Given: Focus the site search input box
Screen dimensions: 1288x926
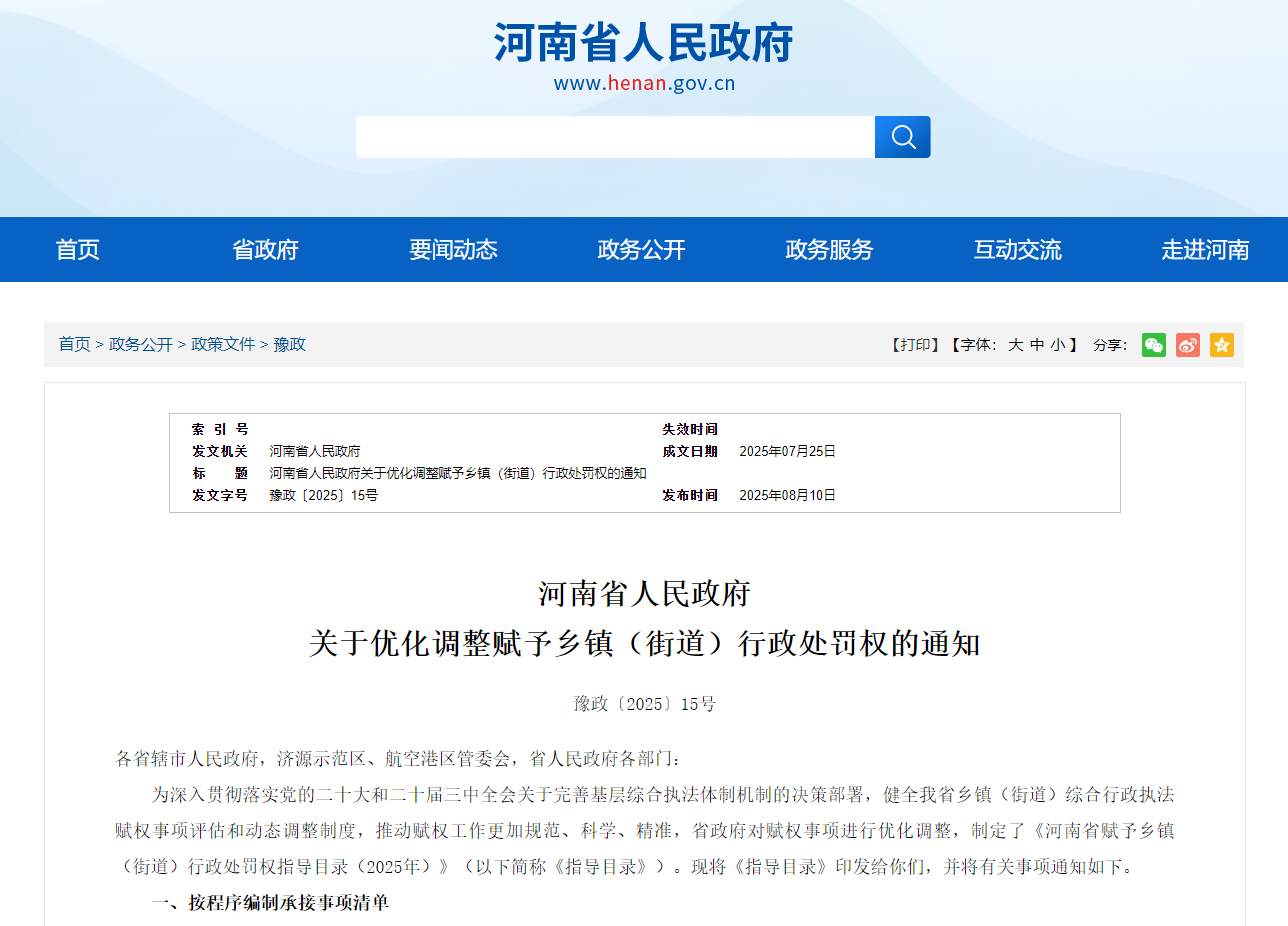Looking at the screenshot, I should 615,137.
